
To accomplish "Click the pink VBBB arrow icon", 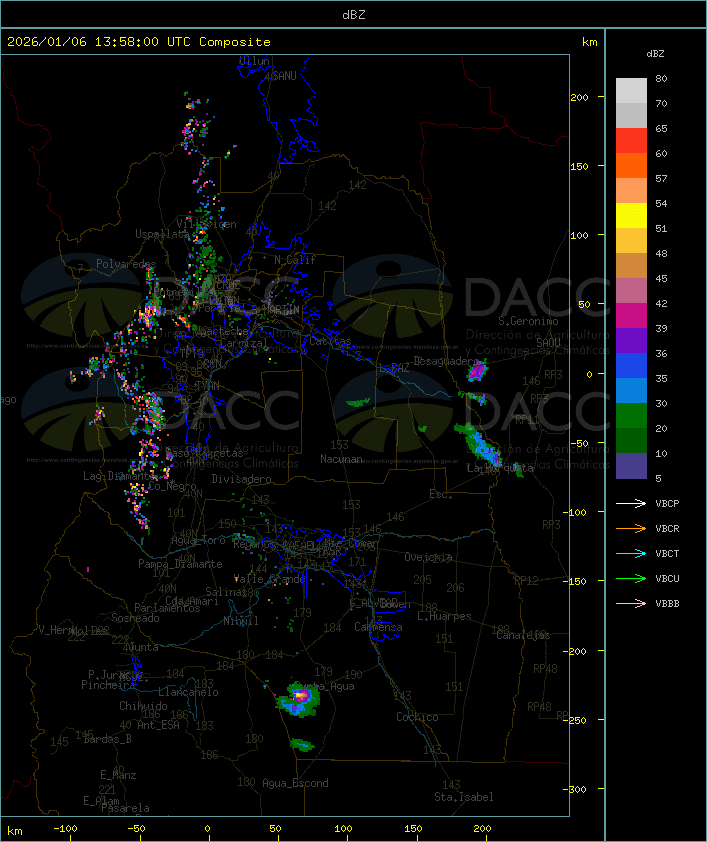I will coord(630,603).
